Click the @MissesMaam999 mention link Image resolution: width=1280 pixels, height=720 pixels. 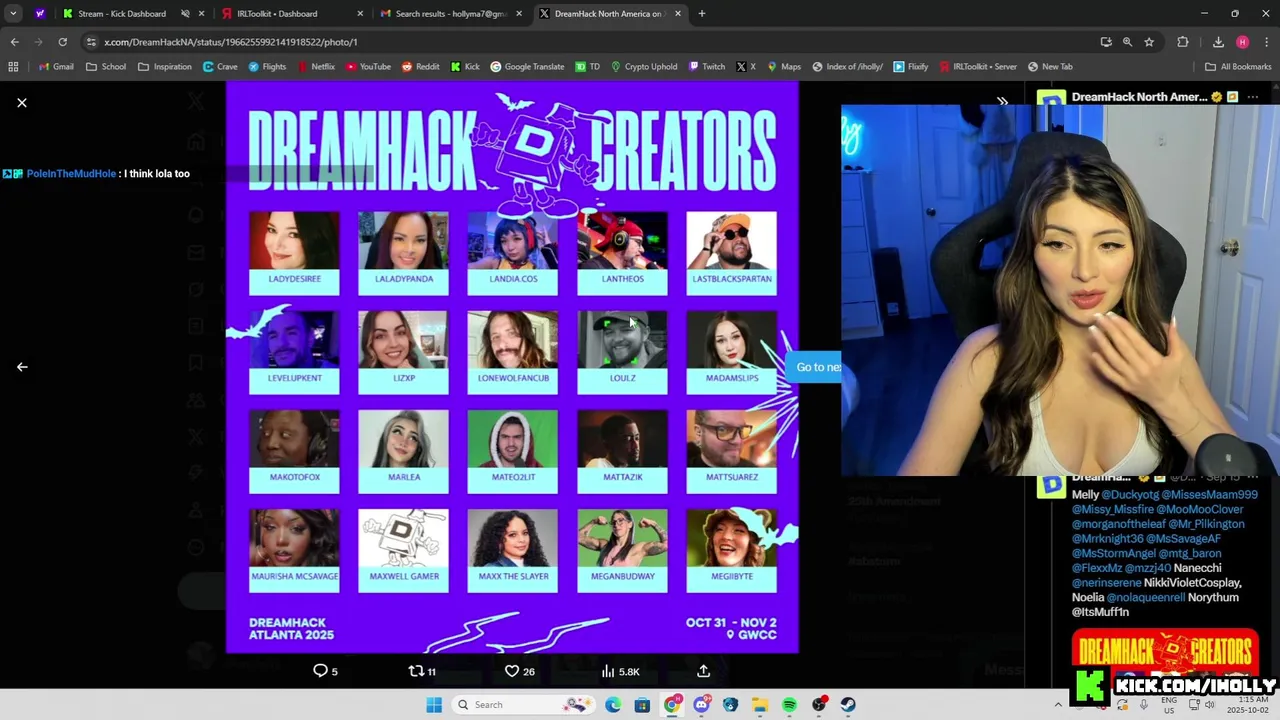[1210, 495]
